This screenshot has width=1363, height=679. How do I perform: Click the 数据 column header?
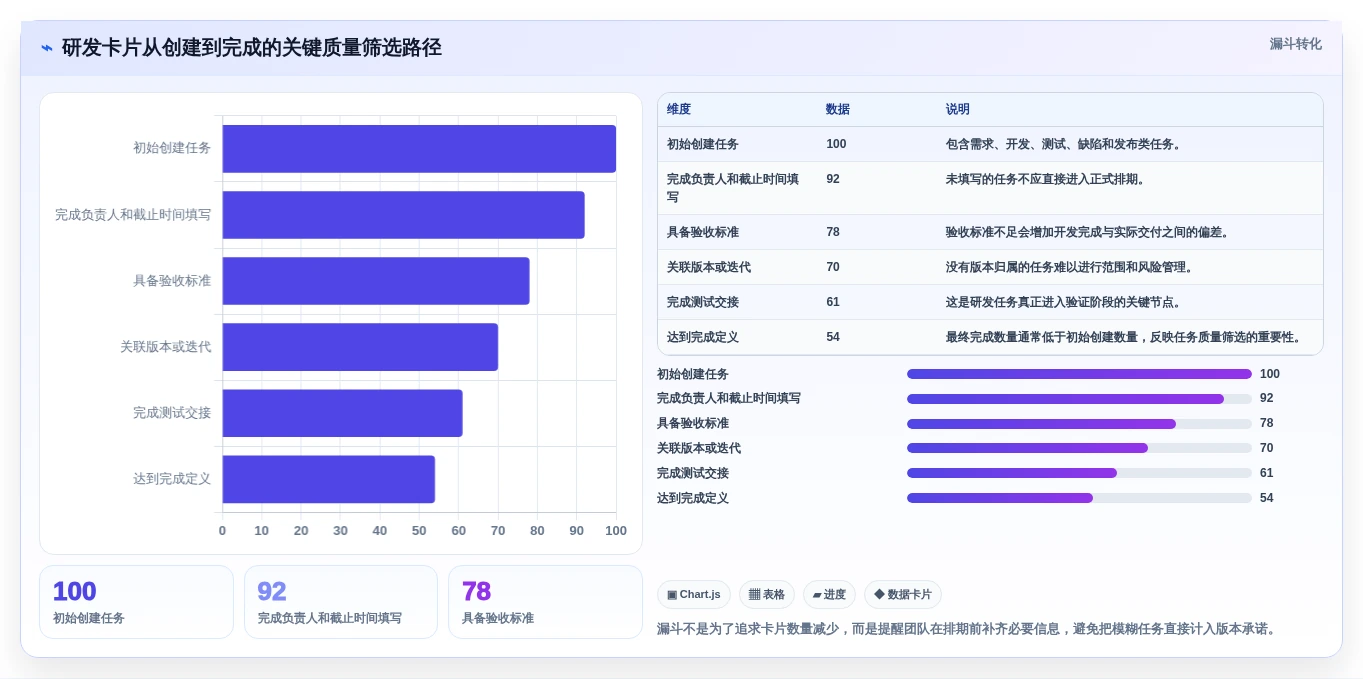click(838, 110)
